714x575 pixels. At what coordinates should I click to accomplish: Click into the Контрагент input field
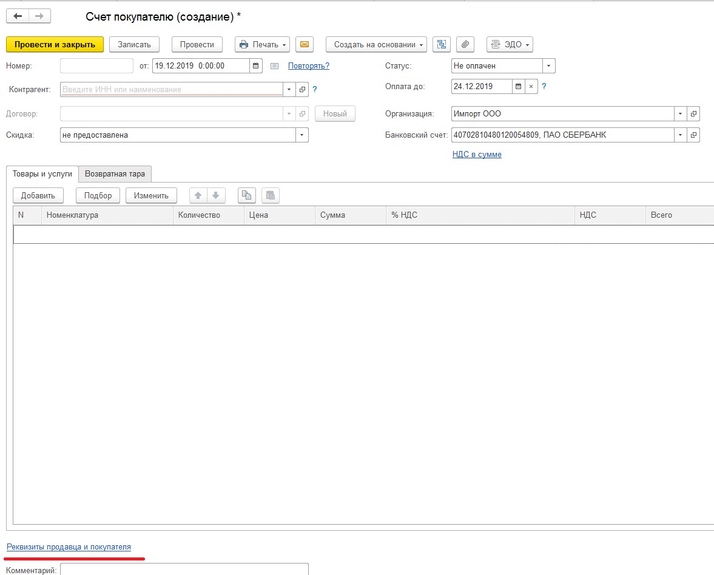[x=172, y=89]
